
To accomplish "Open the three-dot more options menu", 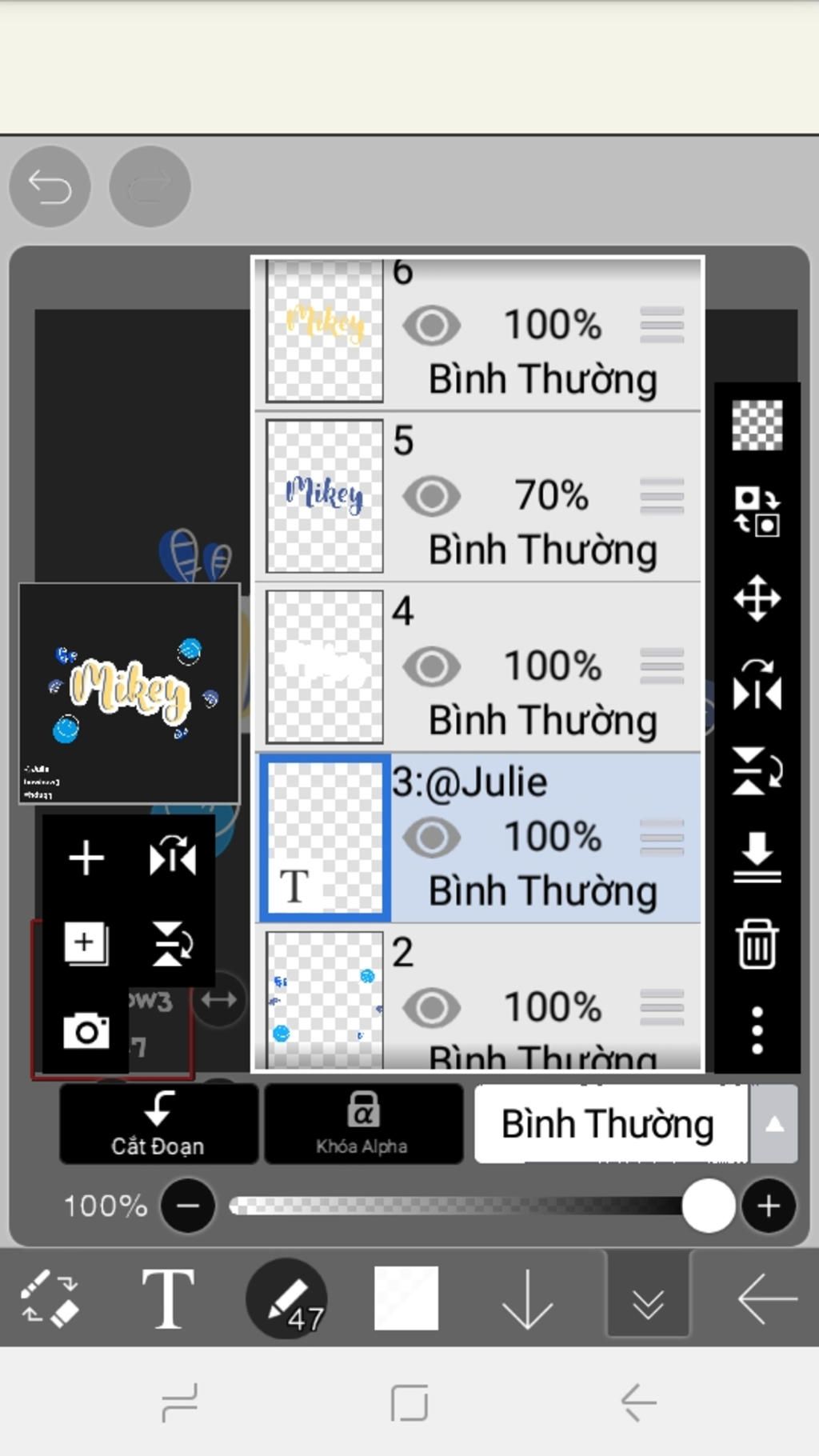I will click(757, 1030).
